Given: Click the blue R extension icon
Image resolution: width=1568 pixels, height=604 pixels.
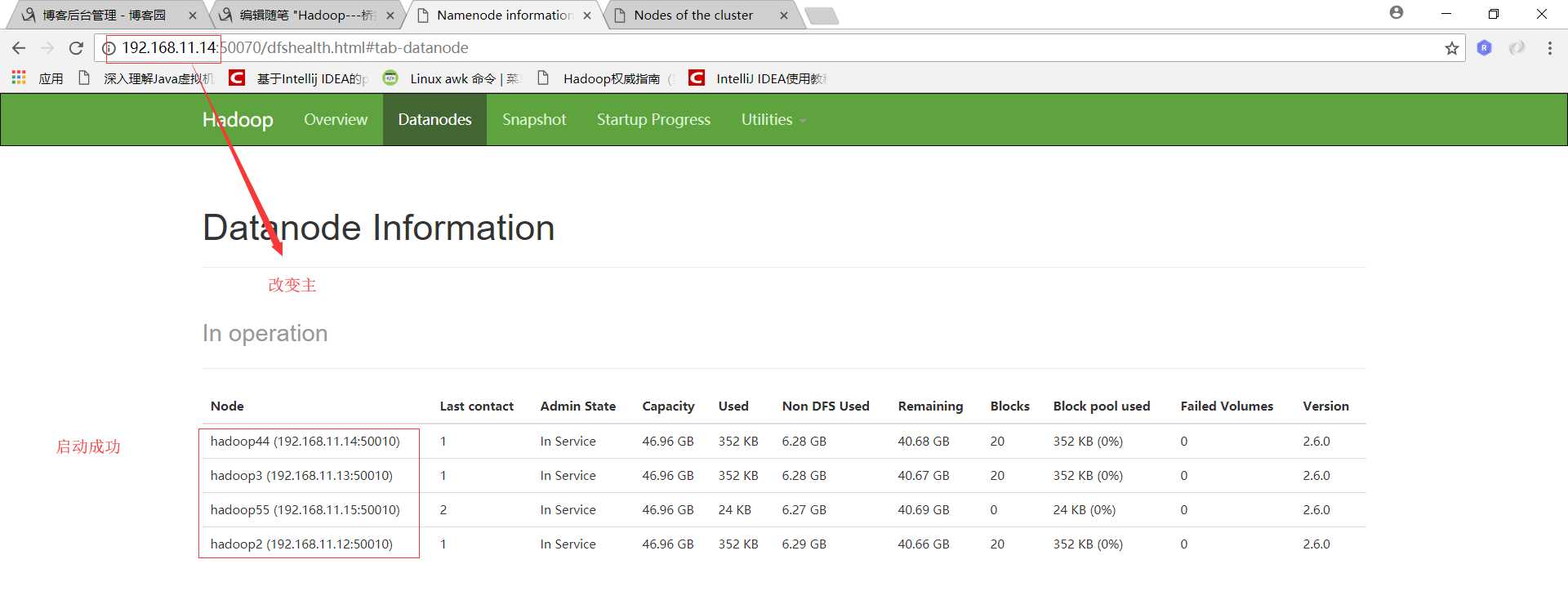Looking at the screenshot, I should [x=1485, y=48].
